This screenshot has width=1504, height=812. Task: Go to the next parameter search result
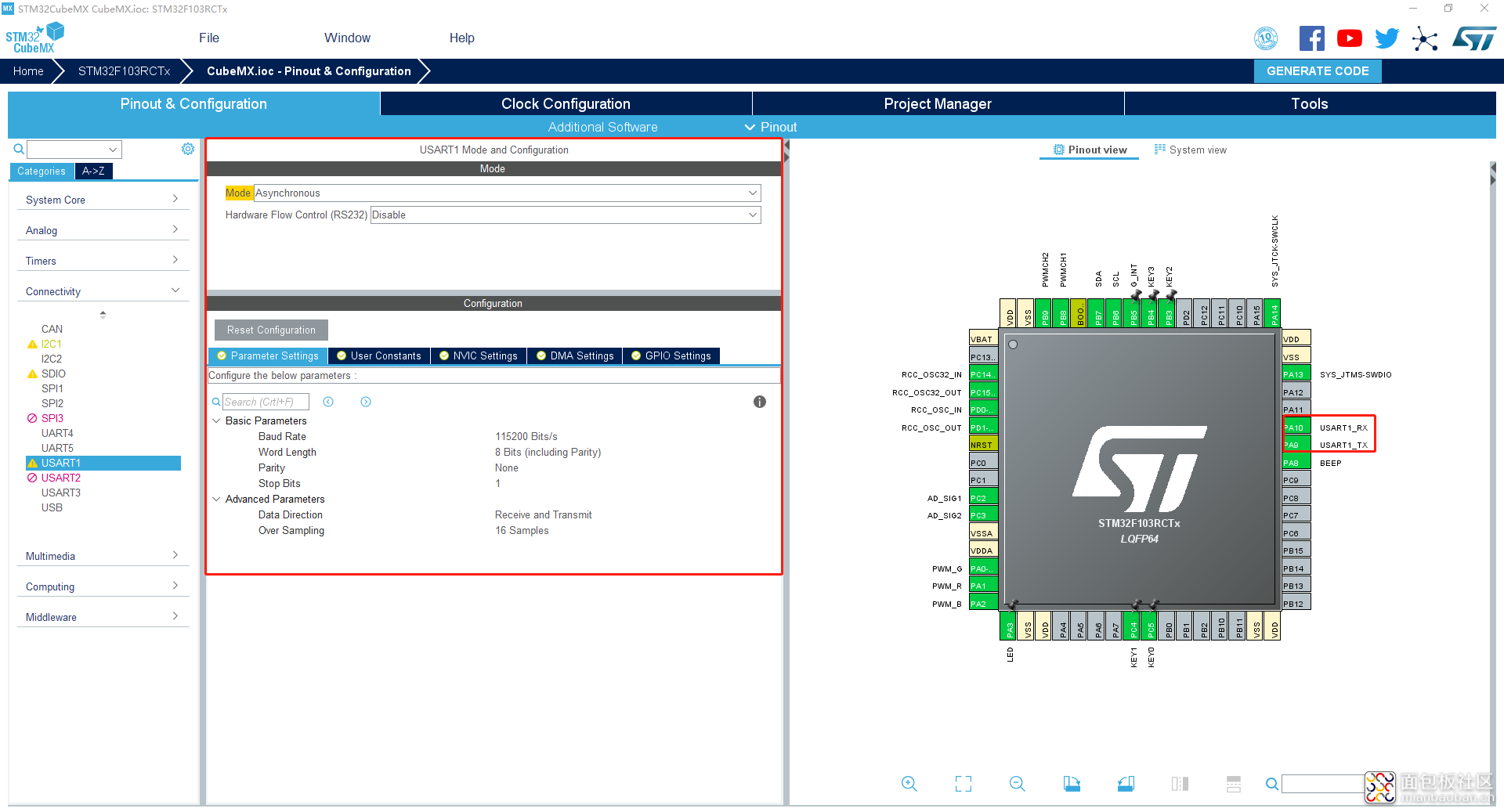[366, 402]
